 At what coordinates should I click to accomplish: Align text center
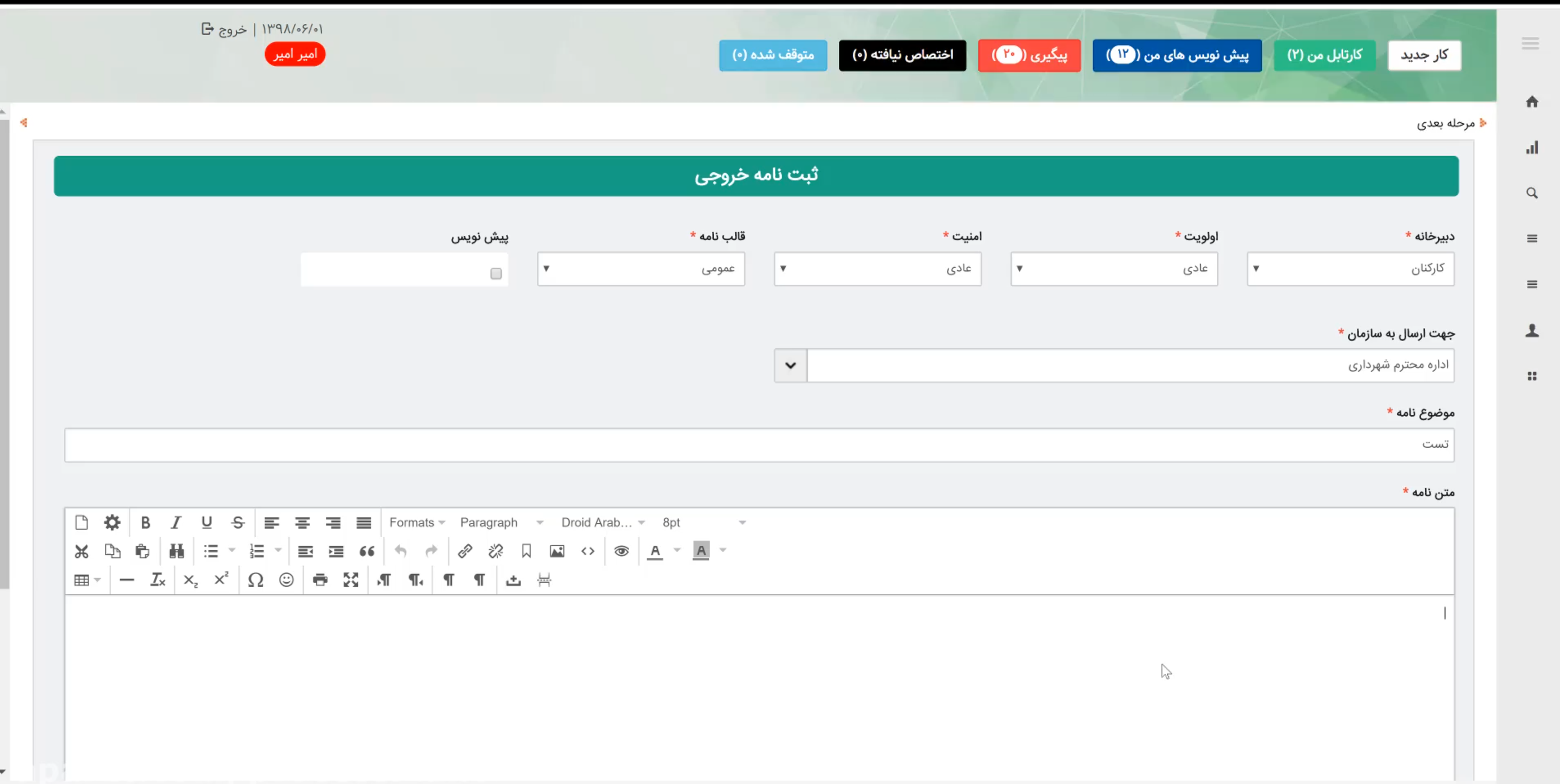(x=302, y=523)
